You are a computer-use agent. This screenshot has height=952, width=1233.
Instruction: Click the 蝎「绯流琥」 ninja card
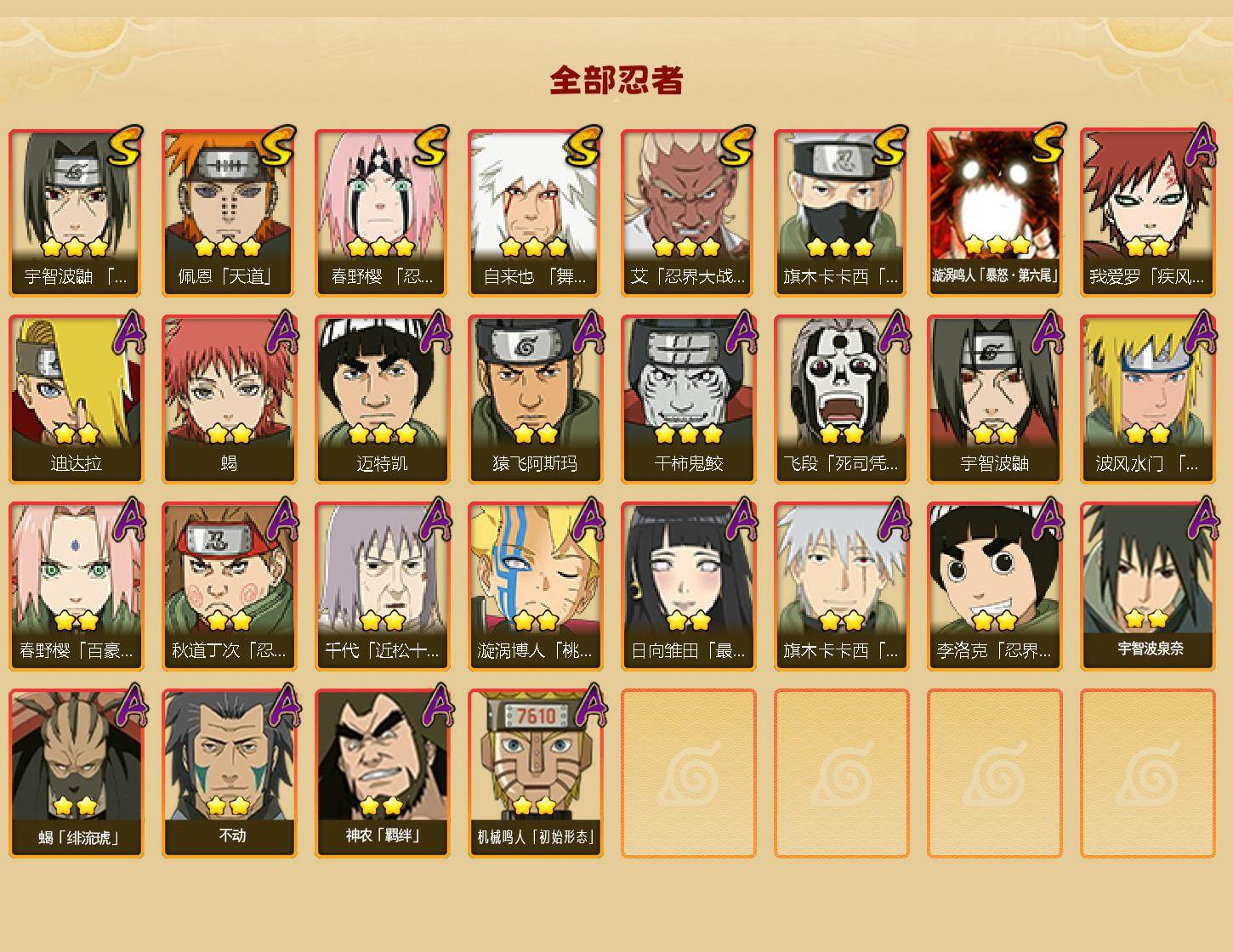77,773
